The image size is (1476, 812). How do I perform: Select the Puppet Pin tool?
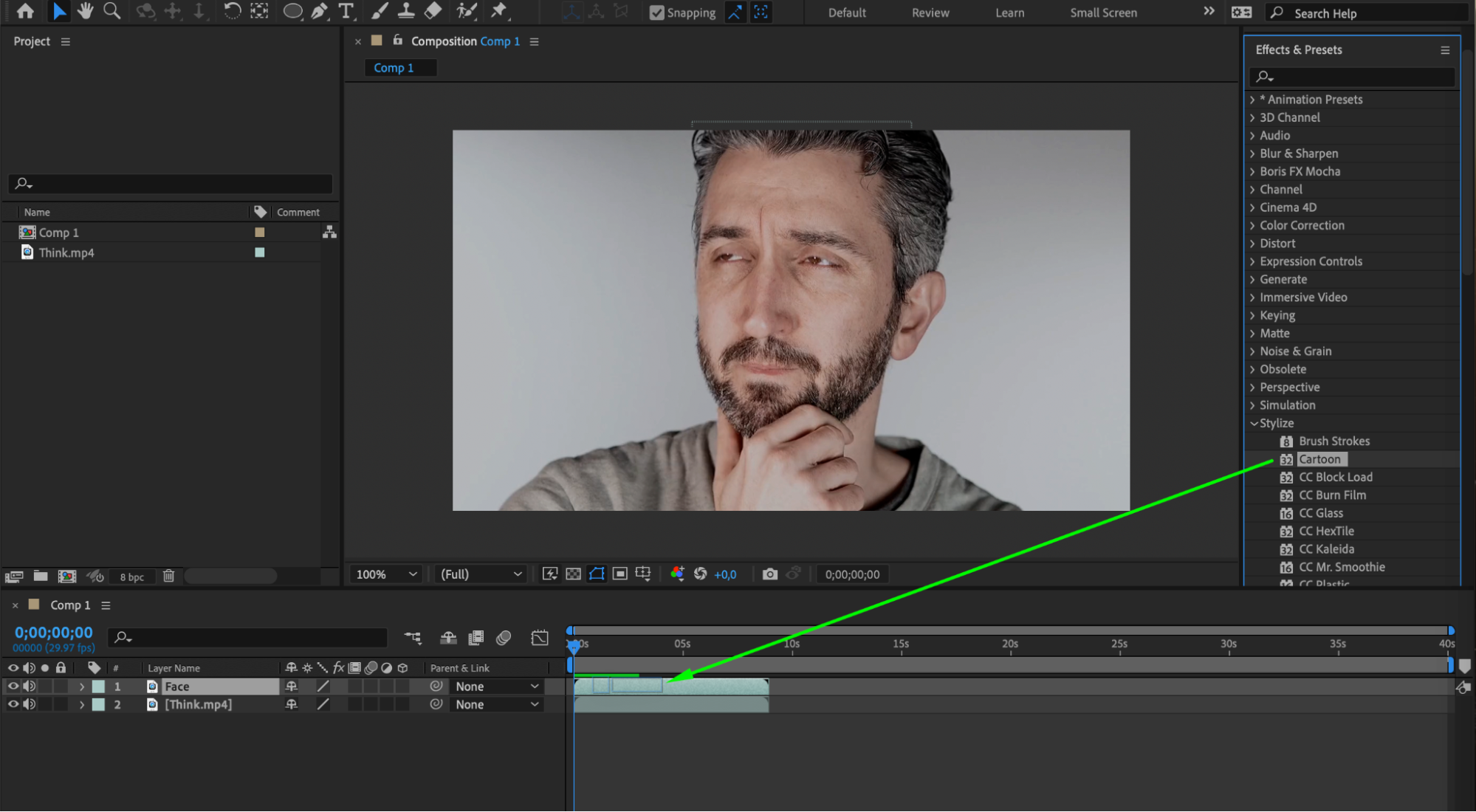point(499,11)
